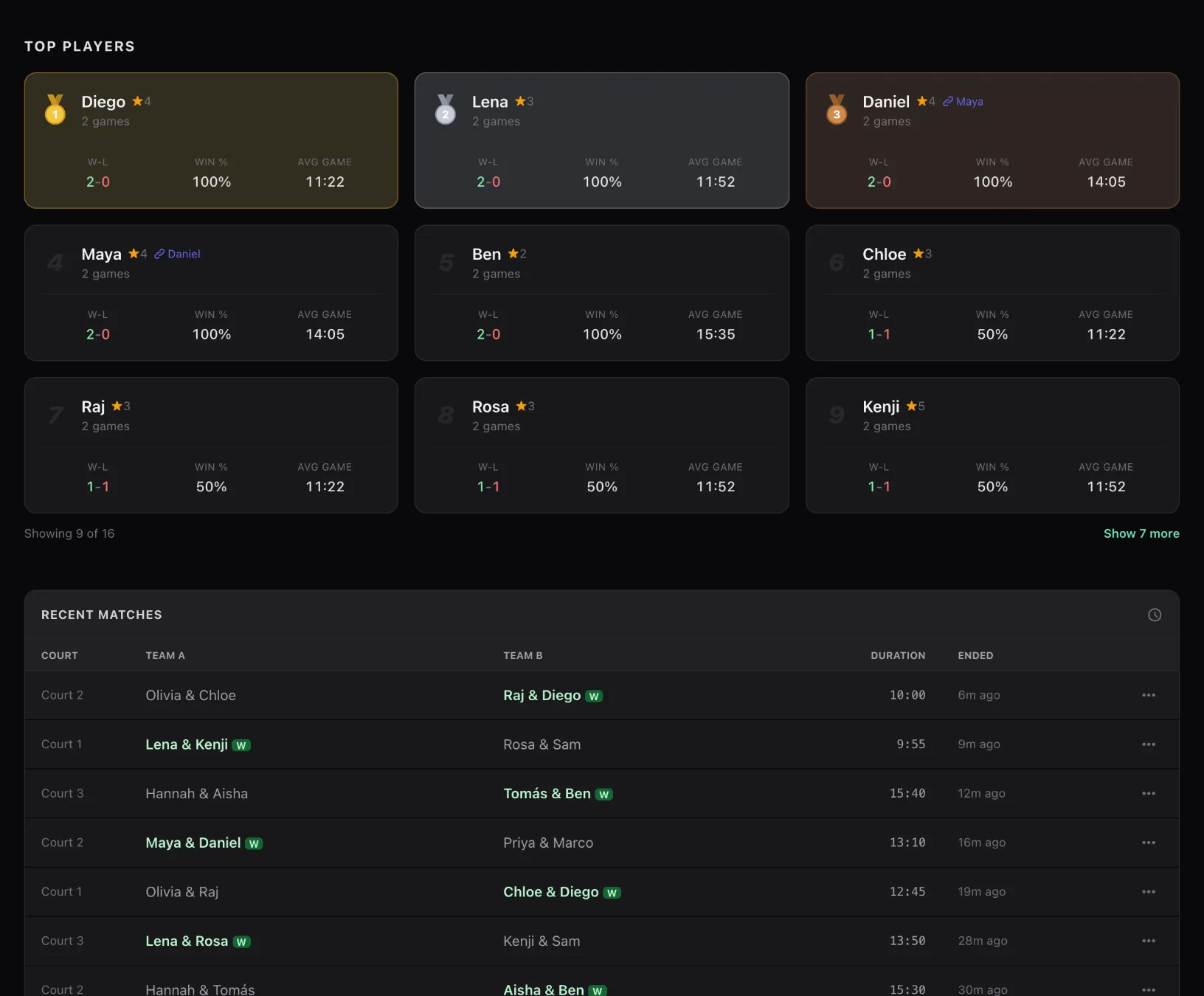The image size is (1204, 996).
Task: Open the more options for Tomás & Ben match
Action: click(x=1149, y=793)
